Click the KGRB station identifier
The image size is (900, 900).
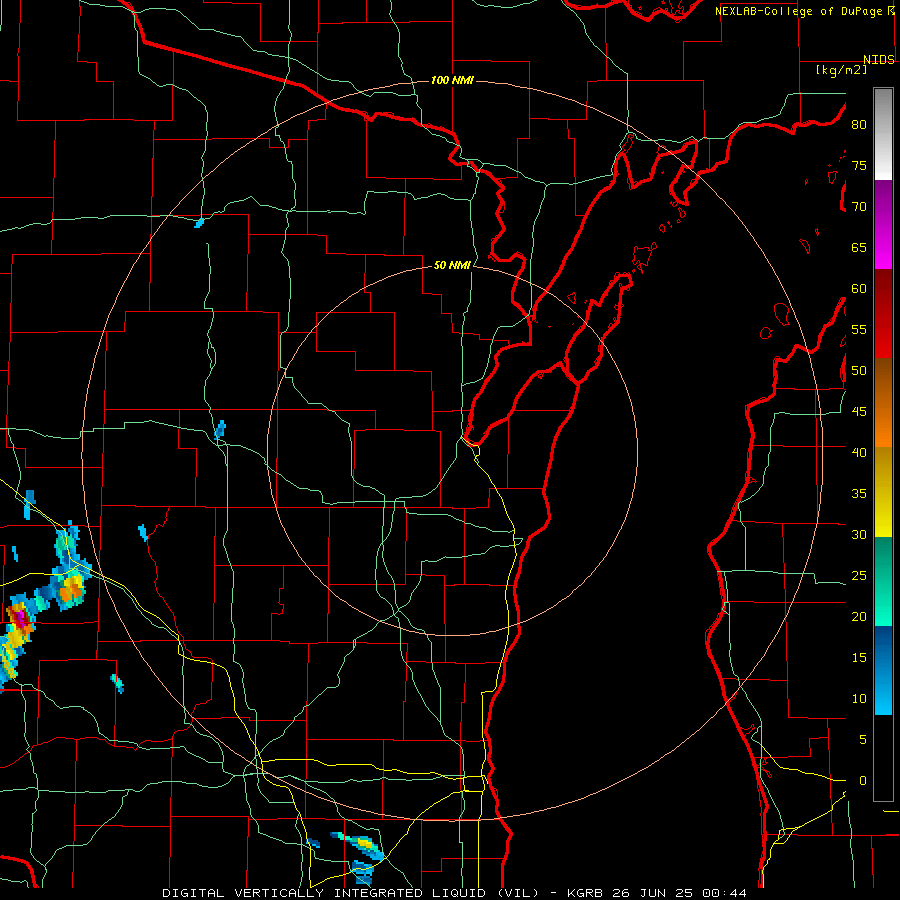coord(584,893)
